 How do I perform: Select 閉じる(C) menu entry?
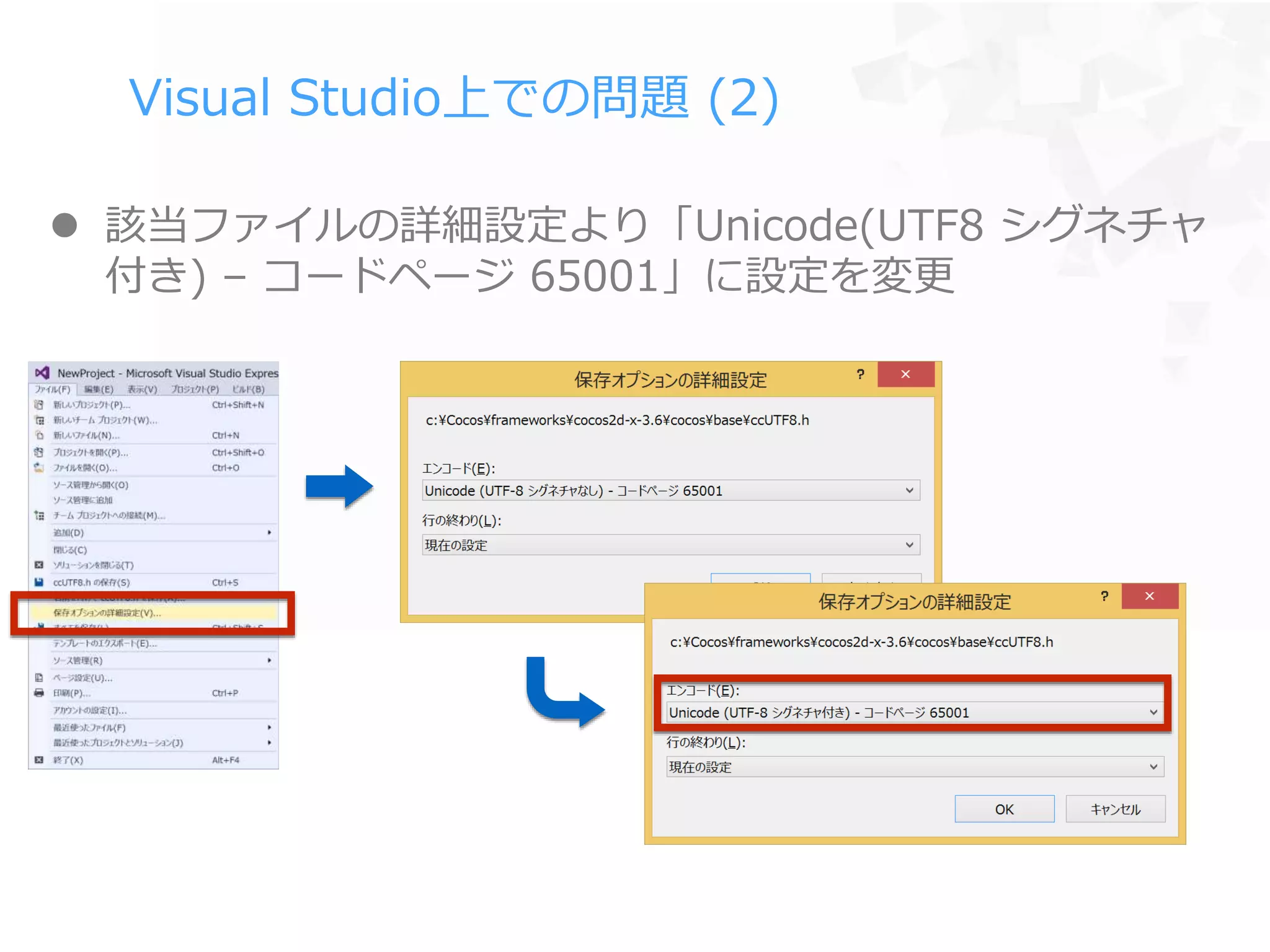tap(69, 550)
